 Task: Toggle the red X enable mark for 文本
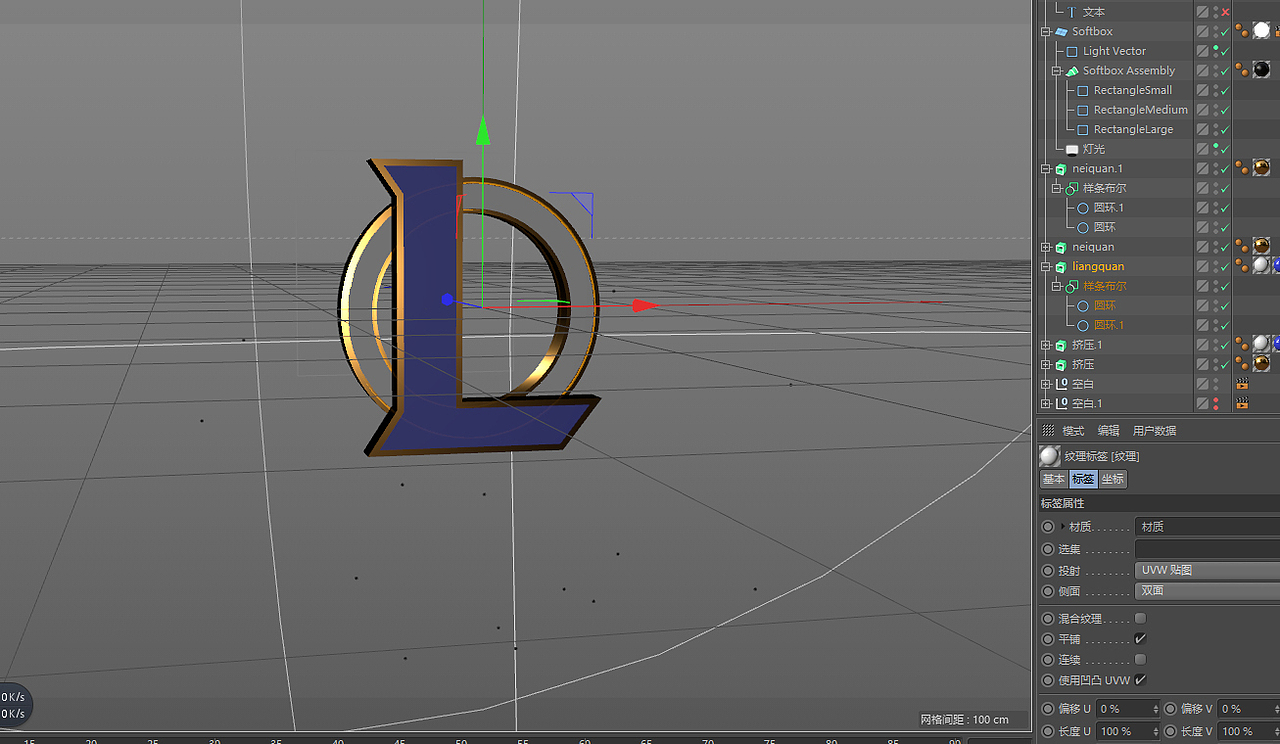pyautogui.click(x=1225, y=12)
